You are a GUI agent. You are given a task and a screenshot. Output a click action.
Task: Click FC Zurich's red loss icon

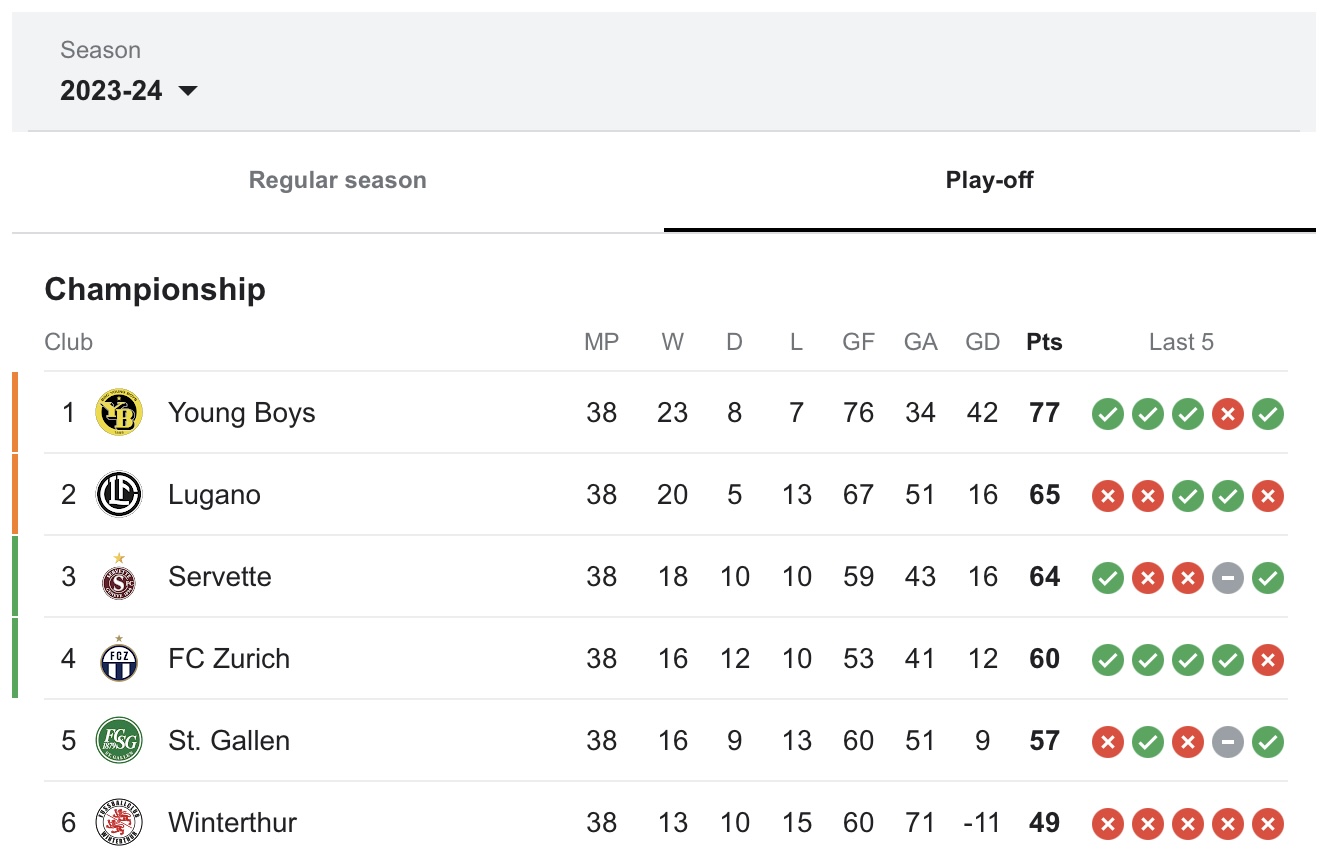[1267, 659]
